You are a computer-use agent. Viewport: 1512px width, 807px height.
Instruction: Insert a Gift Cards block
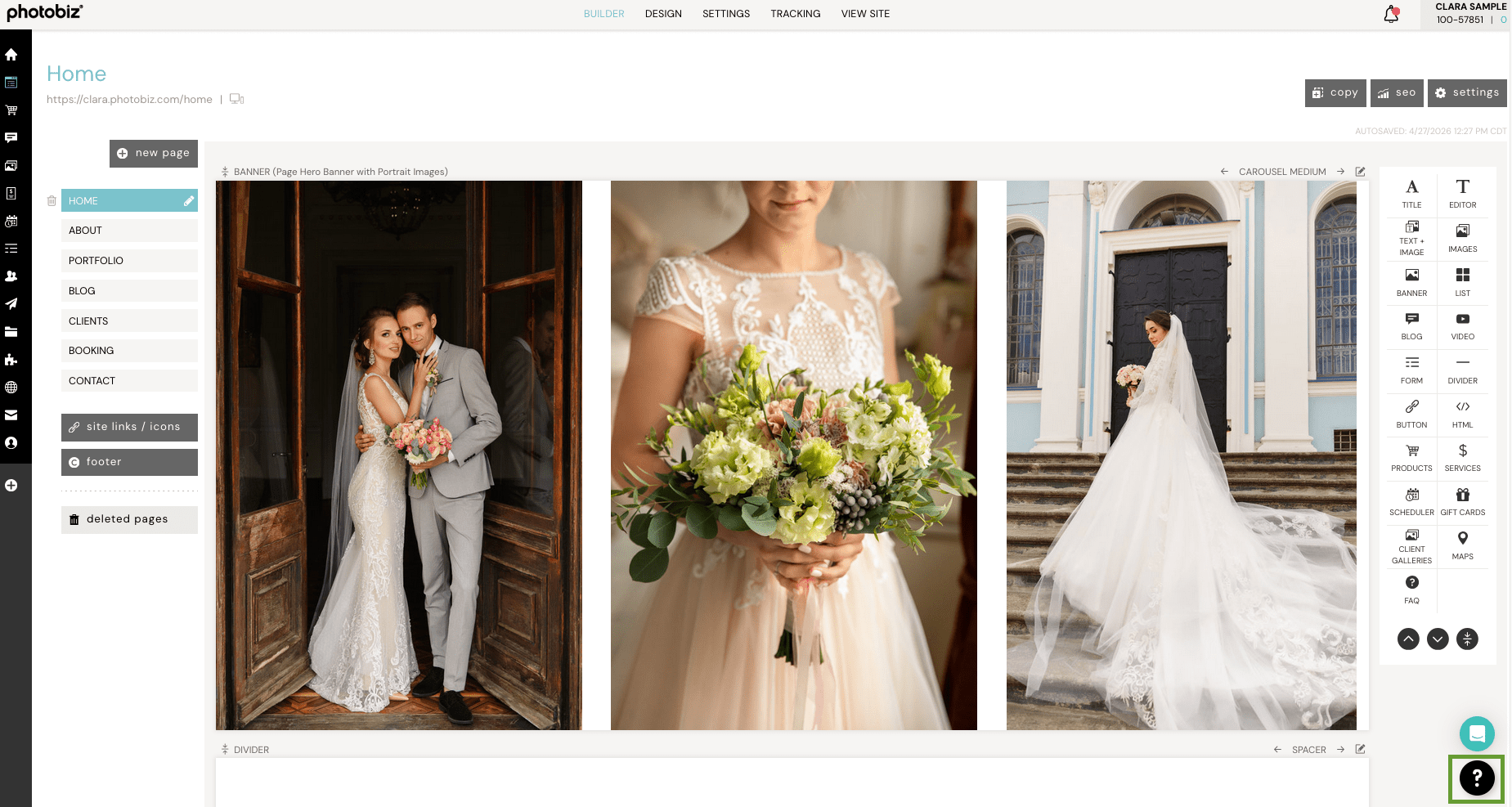click(x=1462, y=501)
